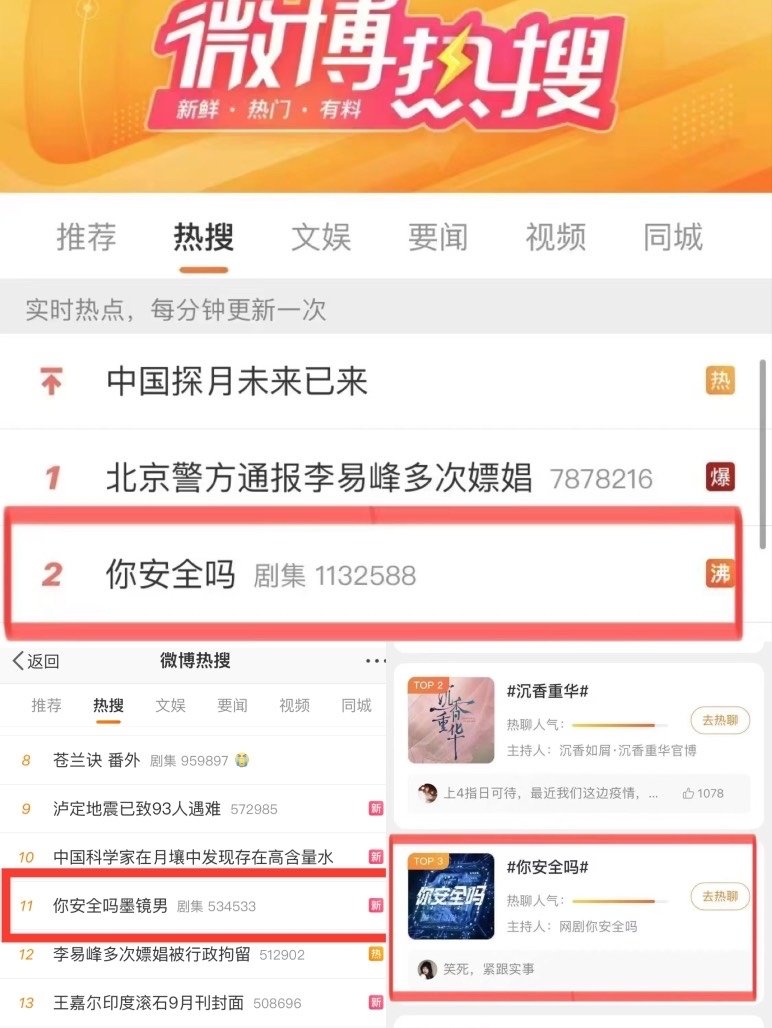This screenshot has width=772, height=1028.
Task: Tap the 沉香重华 TOP 2 poster thumbnail
Action: pos(451,720)
